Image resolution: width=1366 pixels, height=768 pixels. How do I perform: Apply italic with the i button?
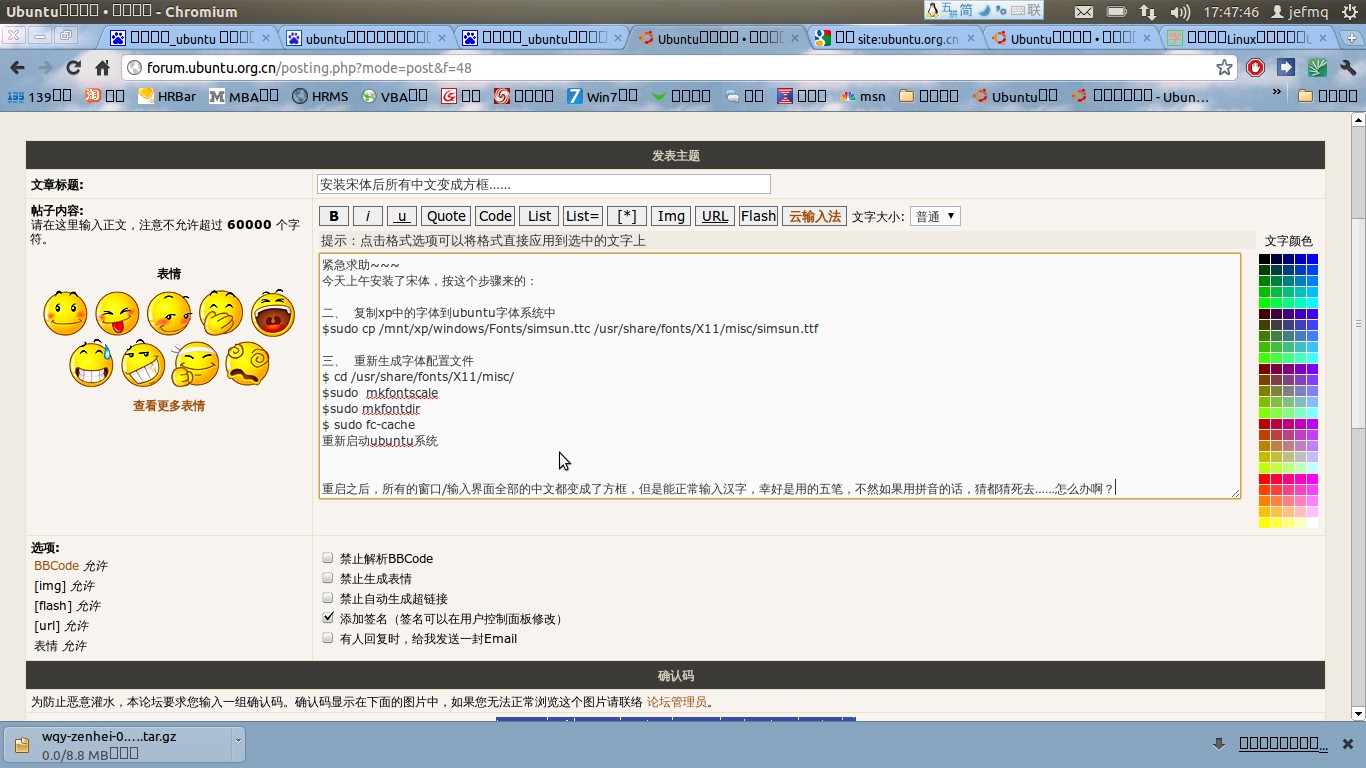point(367,216)
